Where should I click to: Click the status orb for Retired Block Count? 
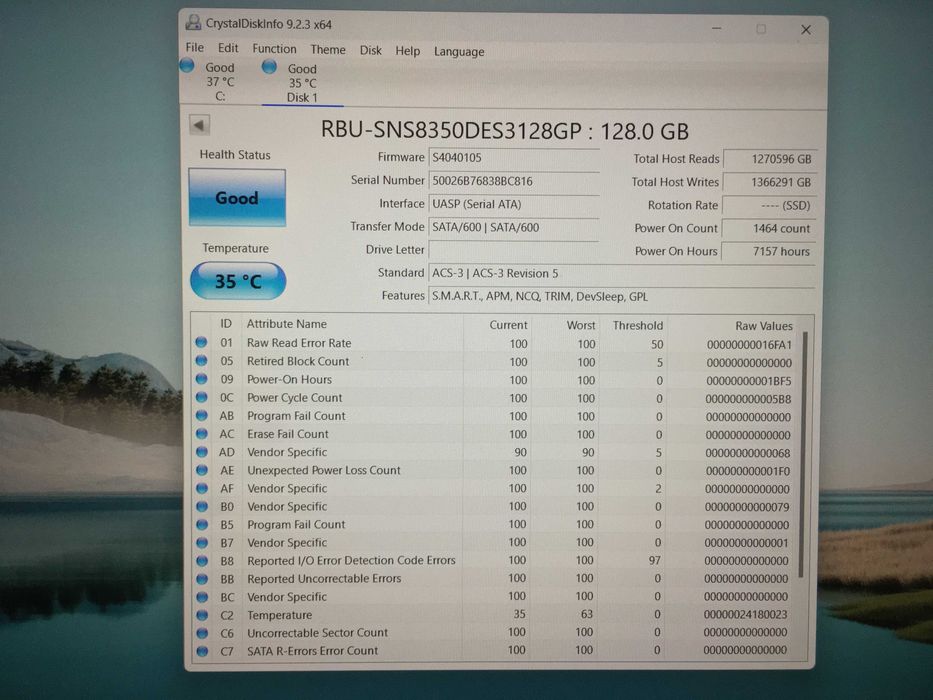click(201, 361)
